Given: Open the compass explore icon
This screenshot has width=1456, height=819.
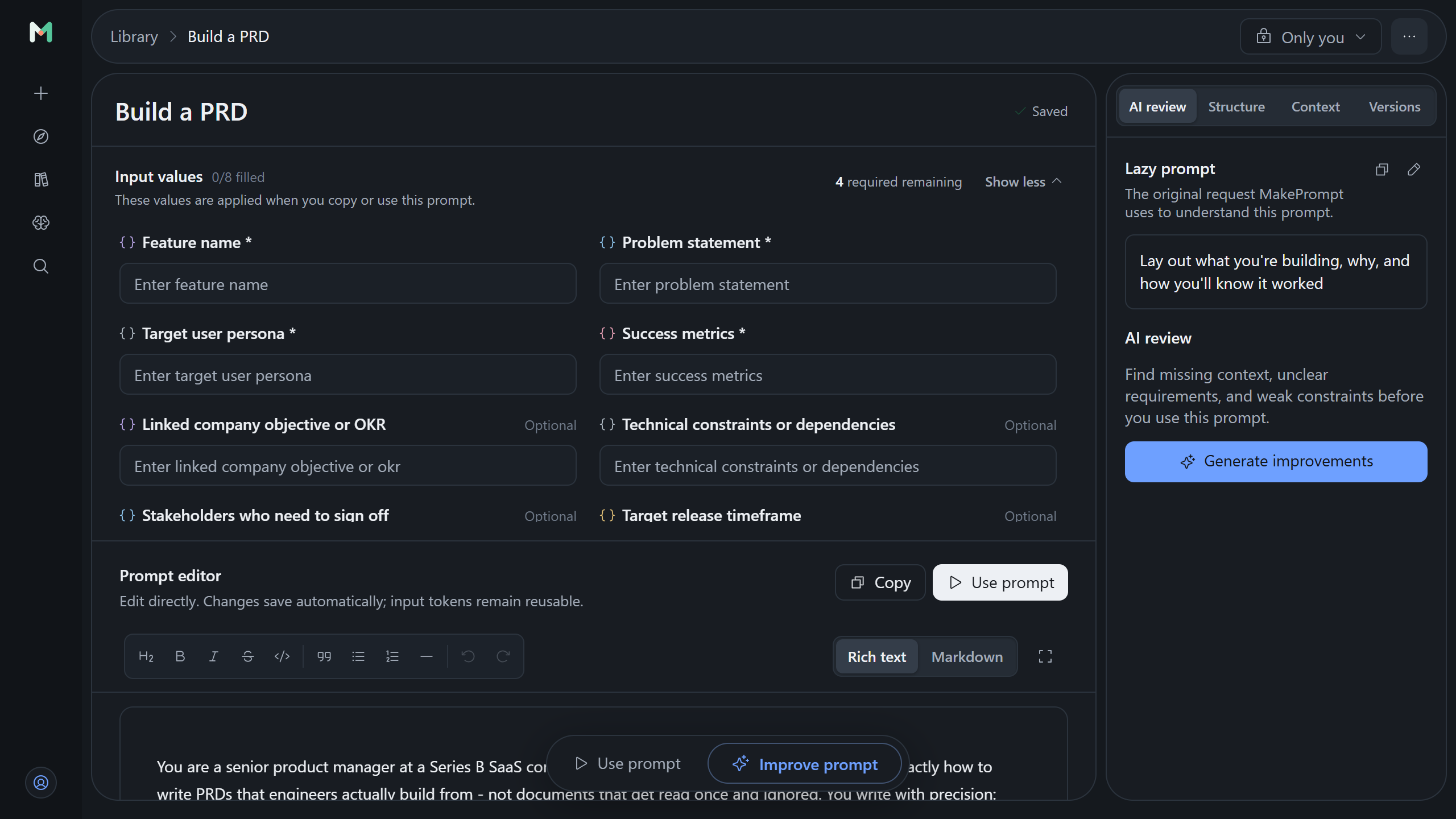Looking at the screenshot, I should point(41,136).
